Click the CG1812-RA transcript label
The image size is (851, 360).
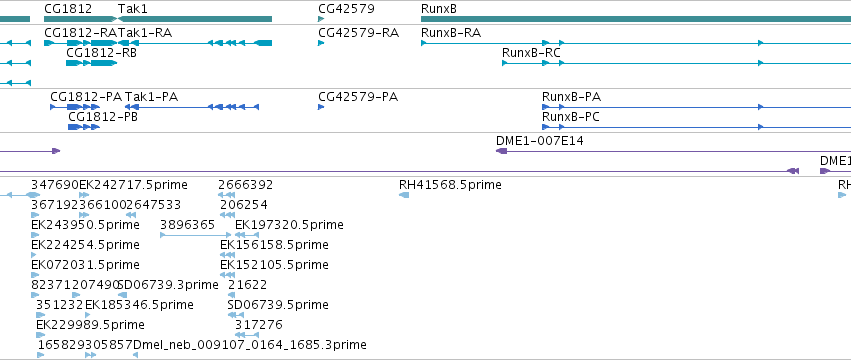click(x=80, y=33)
